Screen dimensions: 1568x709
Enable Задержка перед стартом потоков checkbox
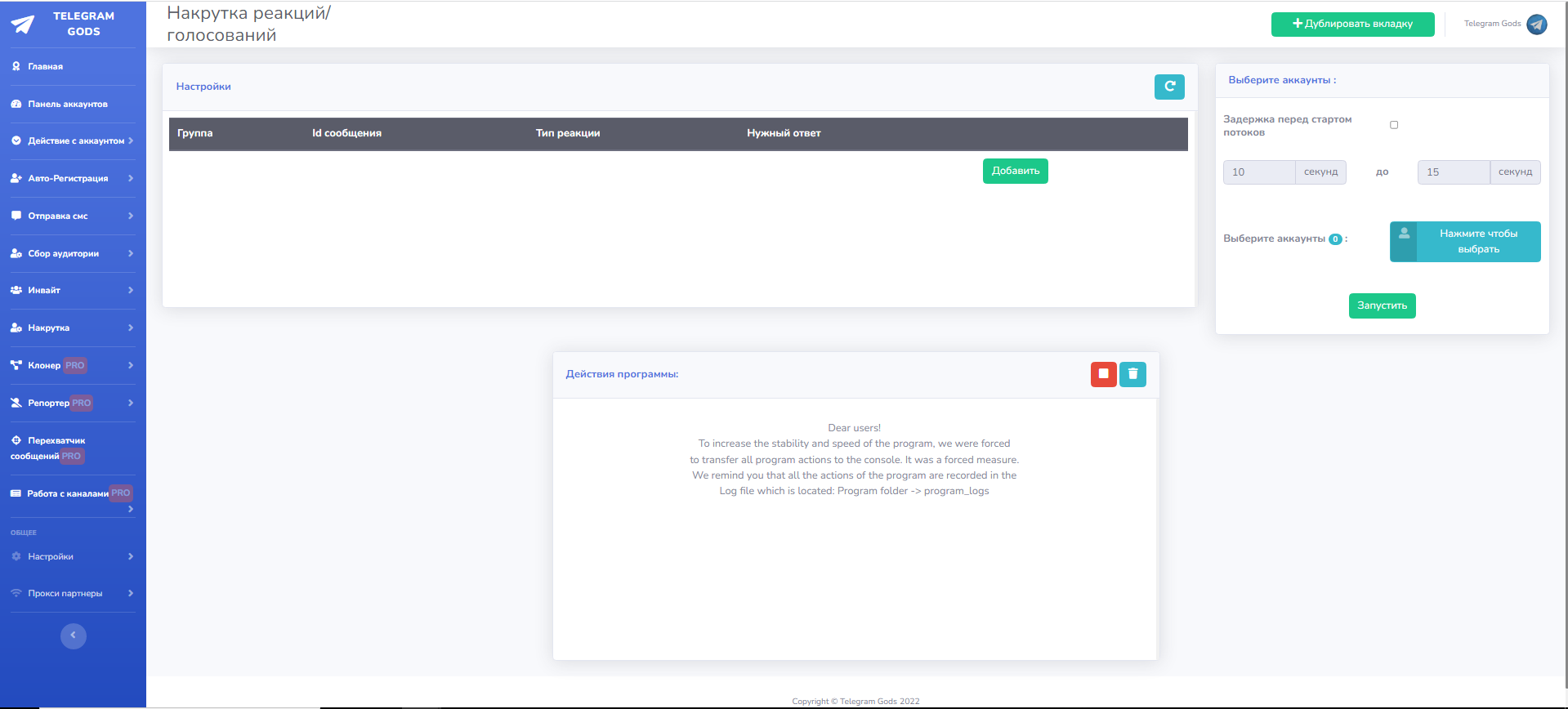point(1394,125)
